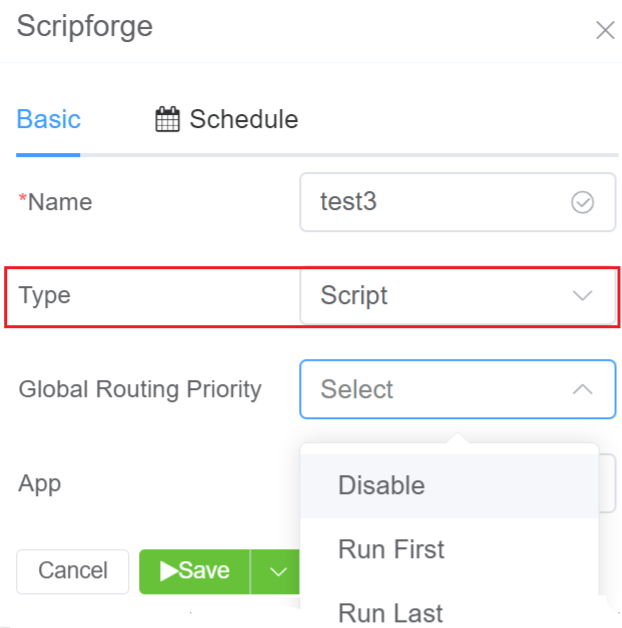Click the green Save button

(195, 571)
